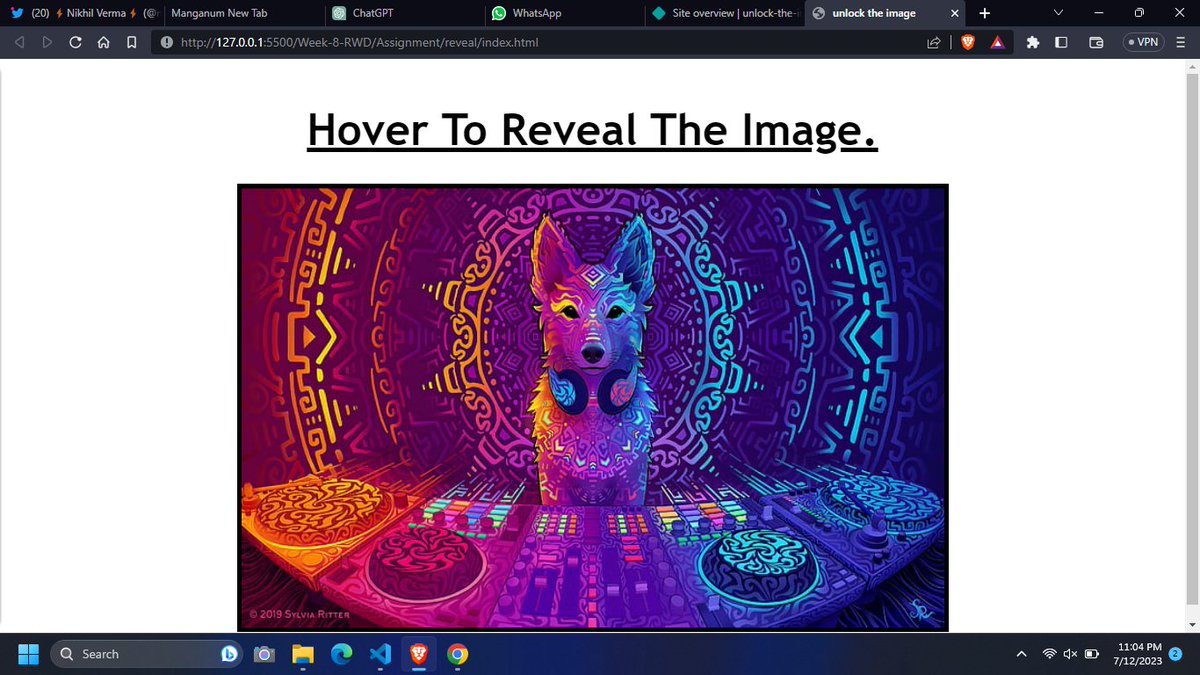Image resolution: width=1200 pixels, height=675 pixels.
Task: Click the VPN button in toolbar
Action: tap(1143, 43)
